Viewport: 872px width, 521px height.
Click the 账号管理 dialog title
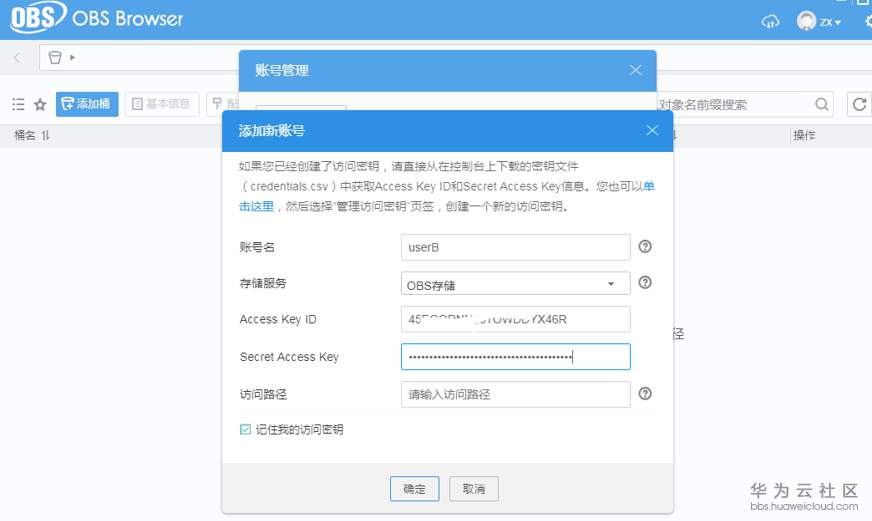click(282, 71)
